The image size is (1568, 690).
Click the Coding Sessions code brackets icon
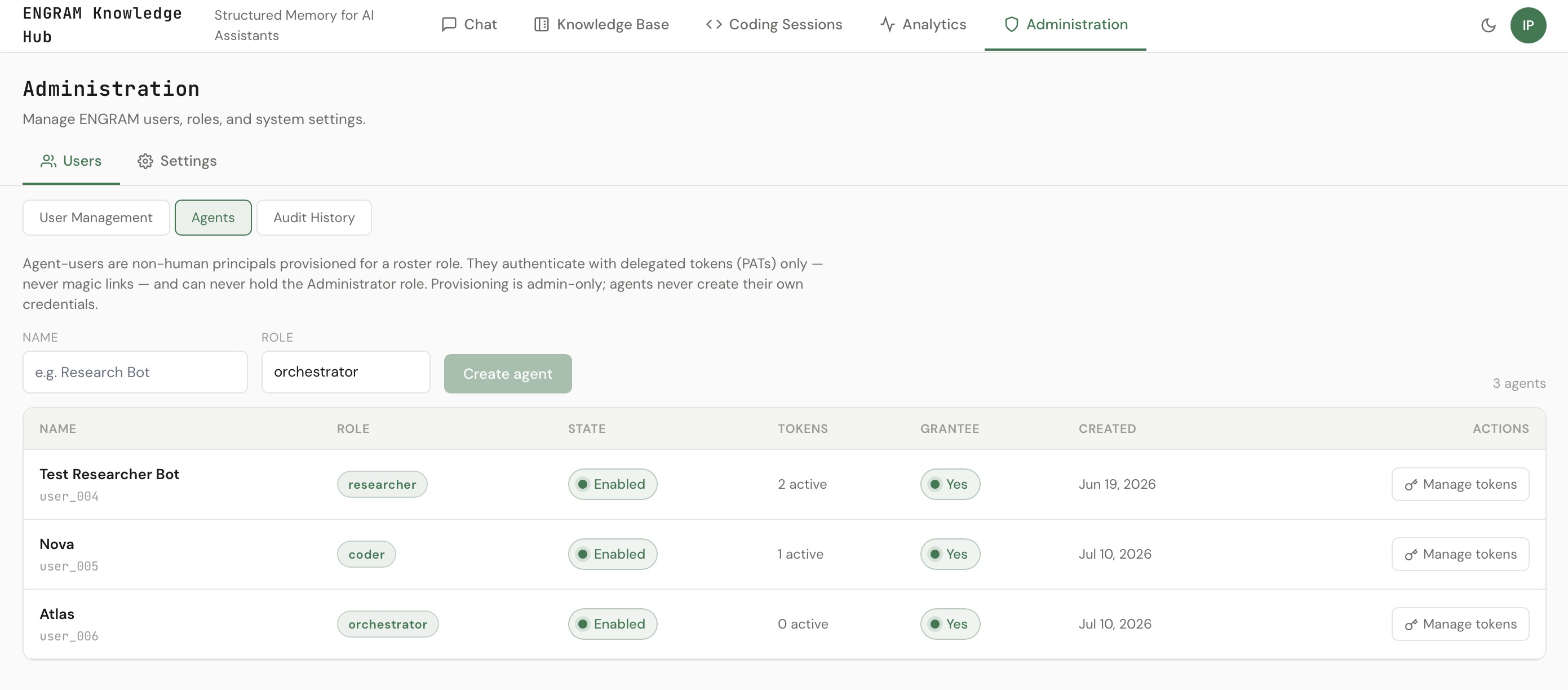point(714,24)
